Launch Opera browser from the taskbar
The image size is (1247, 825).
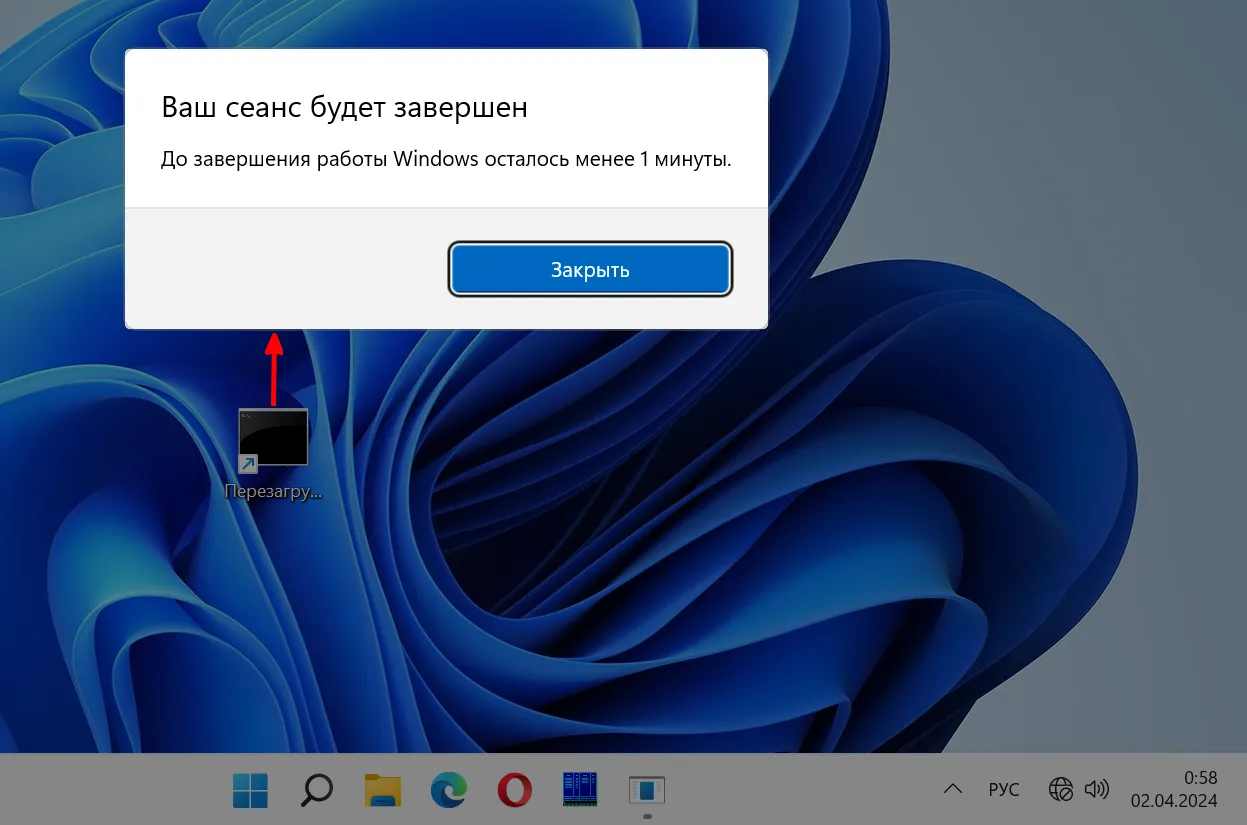point(514,790)
